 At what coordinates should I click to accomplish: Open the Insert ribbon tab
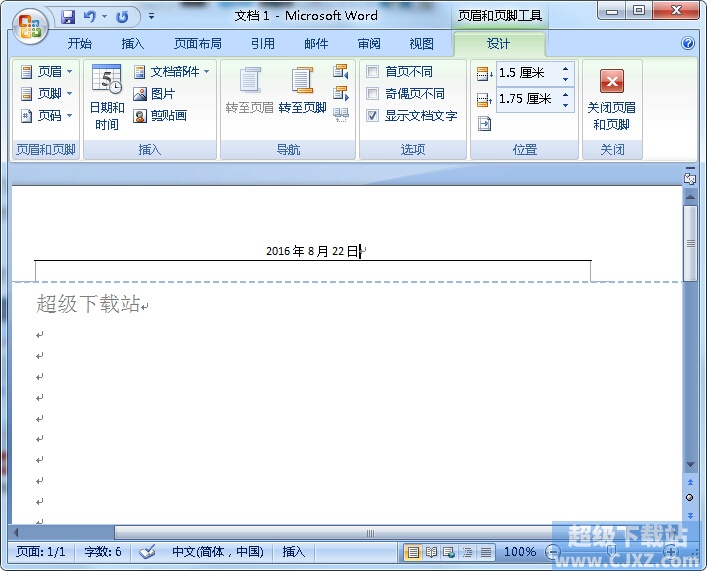pos(132,44)
